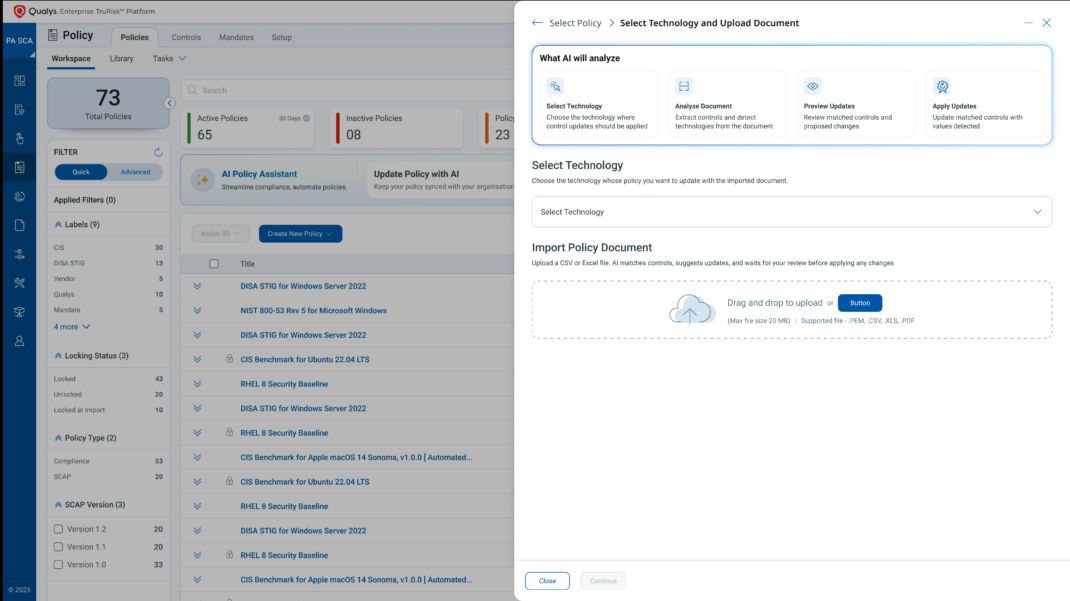Switch to the Policies tab

134,38
